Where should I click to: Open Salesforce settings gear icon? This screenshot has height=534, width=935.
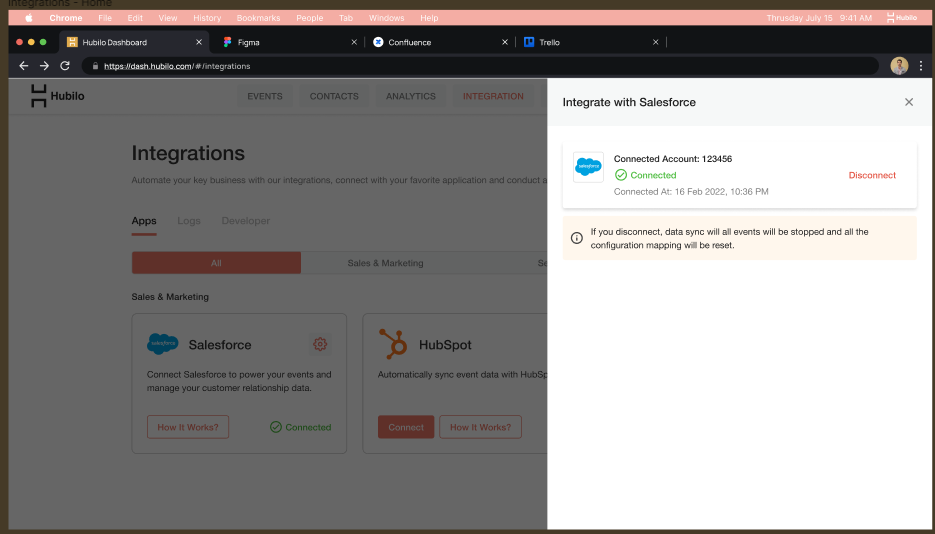[320, 344]
